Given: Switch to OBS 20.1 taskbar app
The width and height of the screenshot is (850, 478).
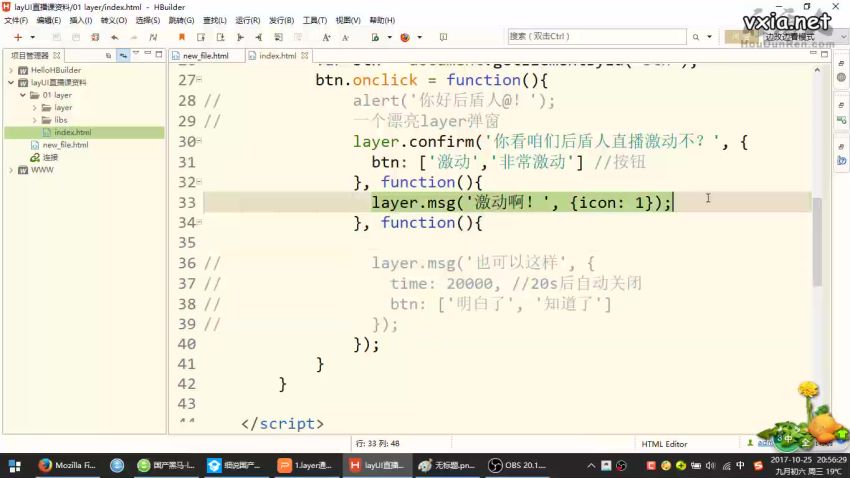Looking at the screenshot, I should pos(517,465).
